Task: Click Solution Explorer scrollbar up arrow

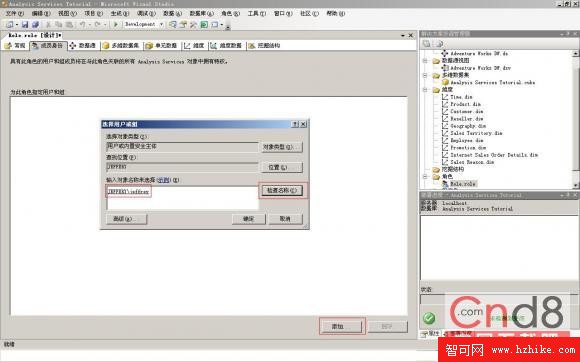Action: pyautogui.click(x=576, y=53)
